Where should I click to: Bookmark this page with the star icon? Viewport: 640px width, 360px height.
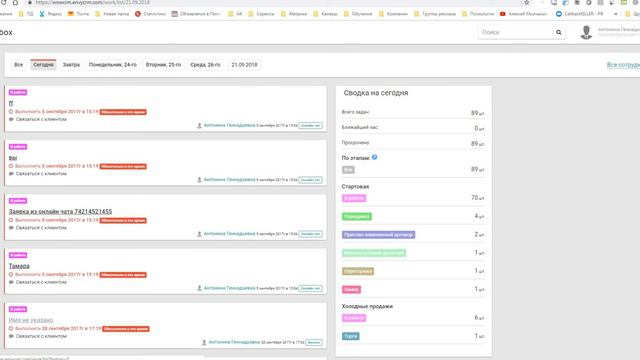click(x=527, y=2)
